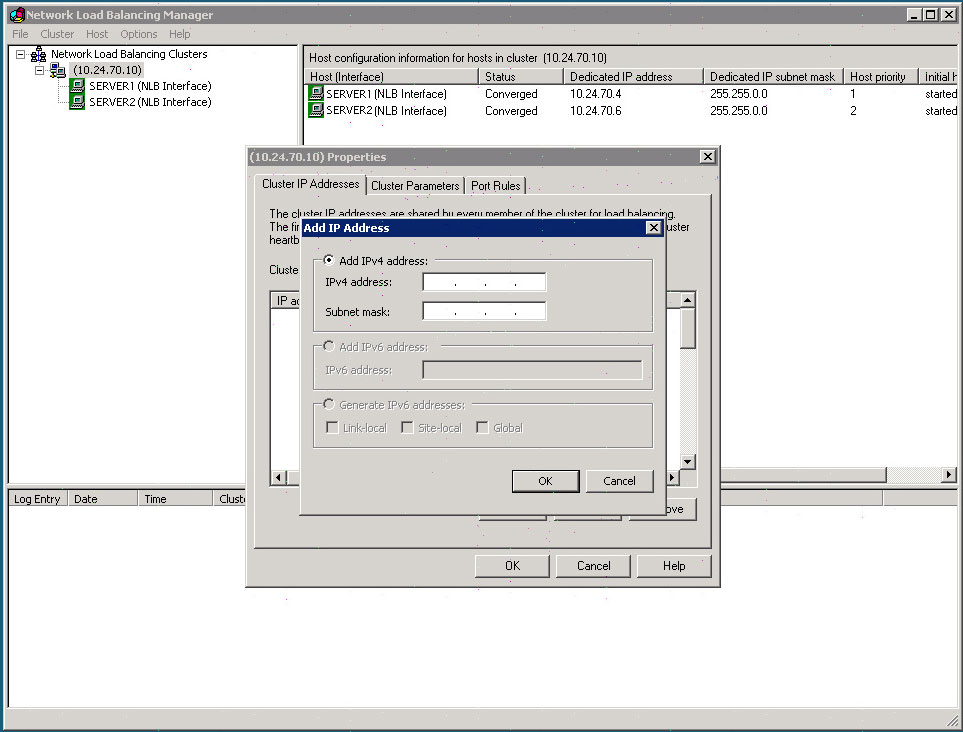This screenshot has width=963, height=732.
Task: Click the Time column header in log
Action: point(175,499)
